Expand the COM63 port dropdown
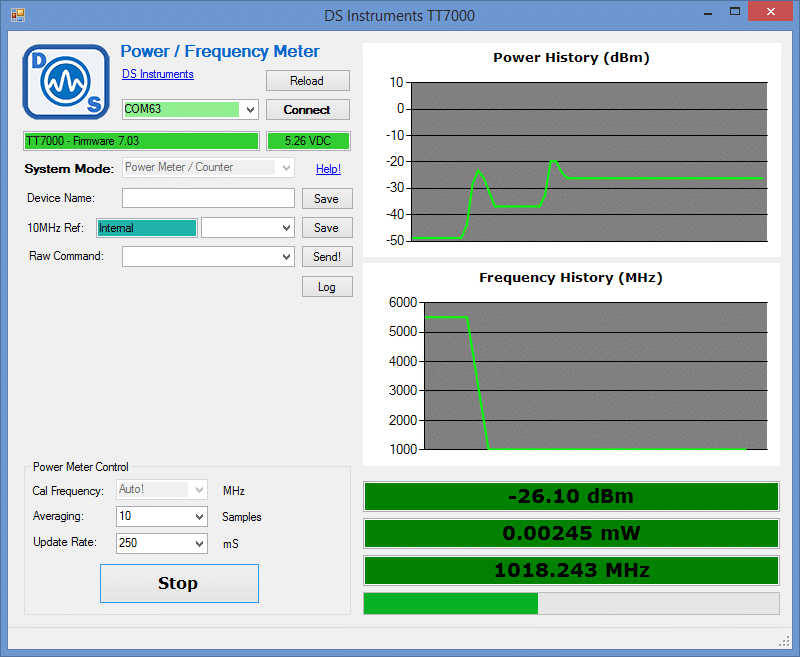This screenshot has width=800, height=657. click(250, 109)
